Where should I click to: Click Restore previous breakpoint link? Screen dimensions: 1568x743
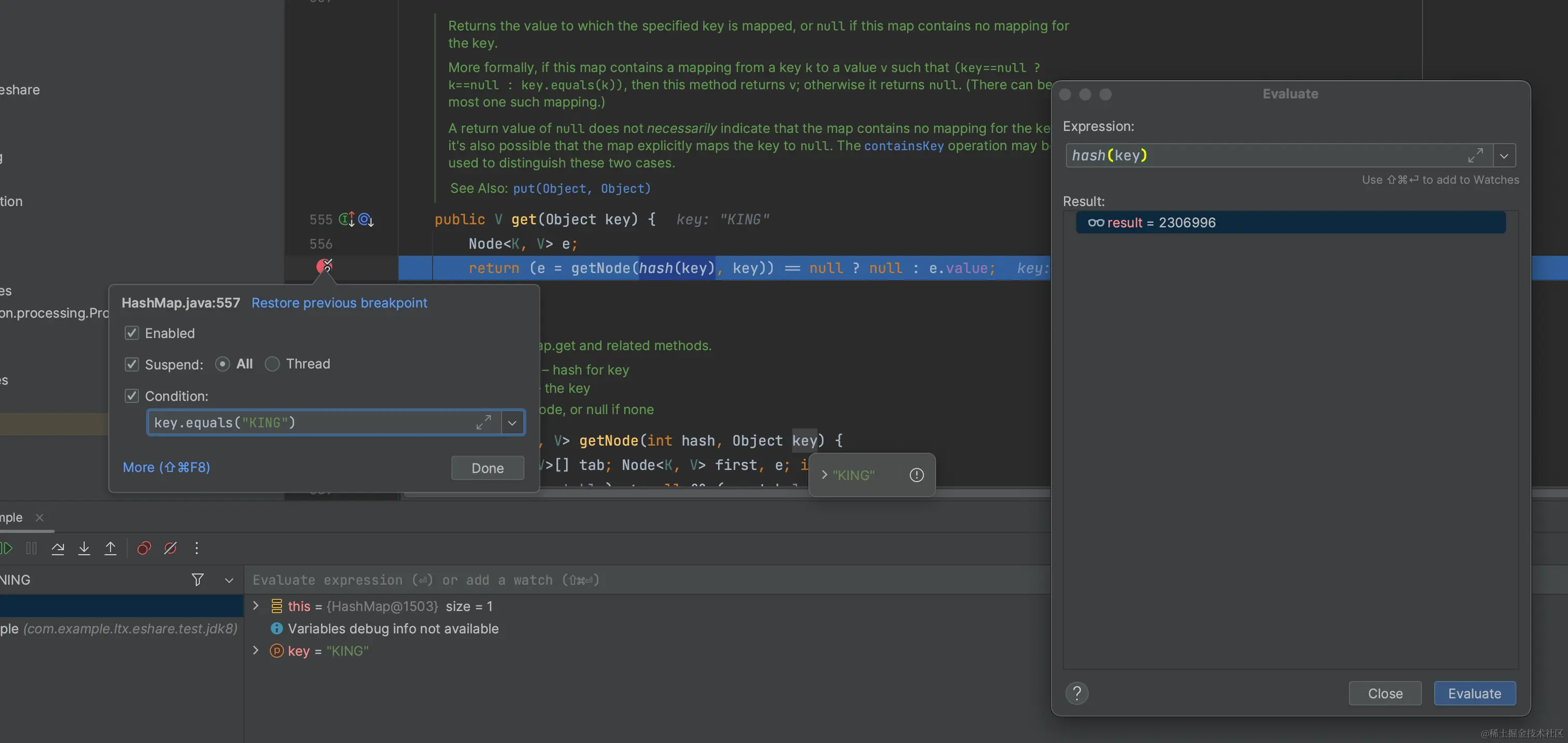coord(339,302)
